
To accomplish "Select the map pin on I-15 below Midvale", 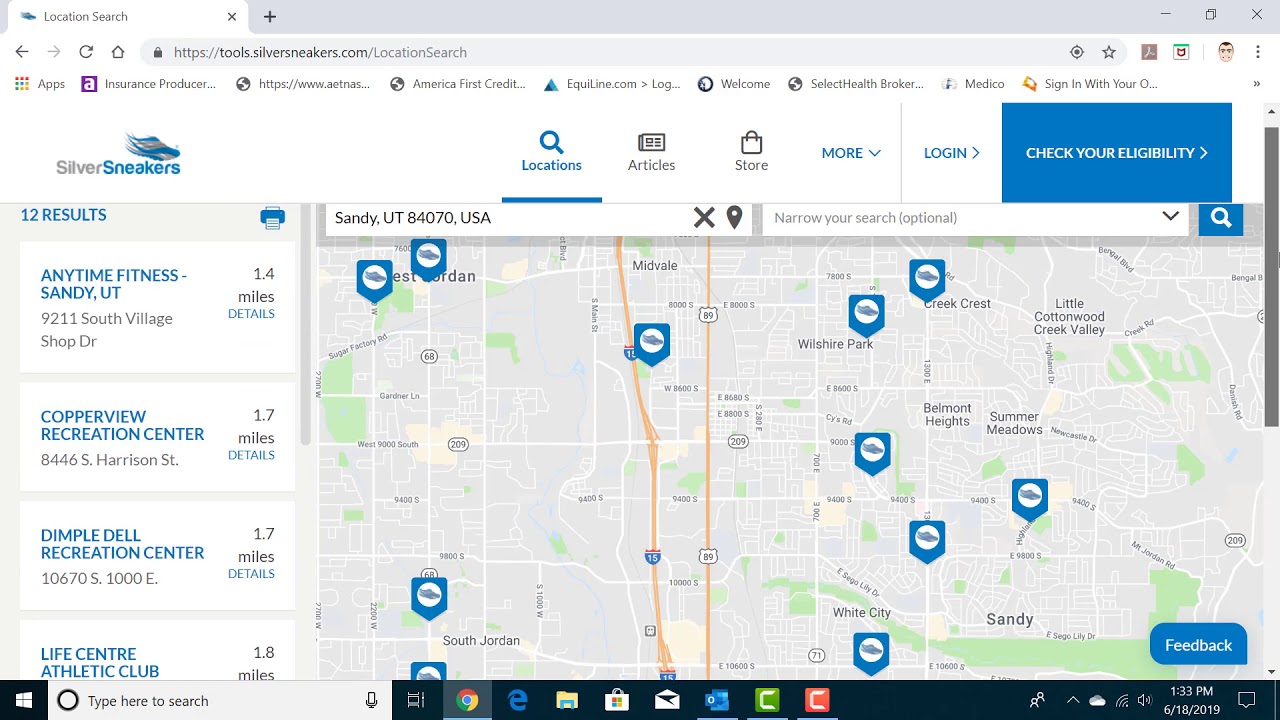I will tap(652, 343).
